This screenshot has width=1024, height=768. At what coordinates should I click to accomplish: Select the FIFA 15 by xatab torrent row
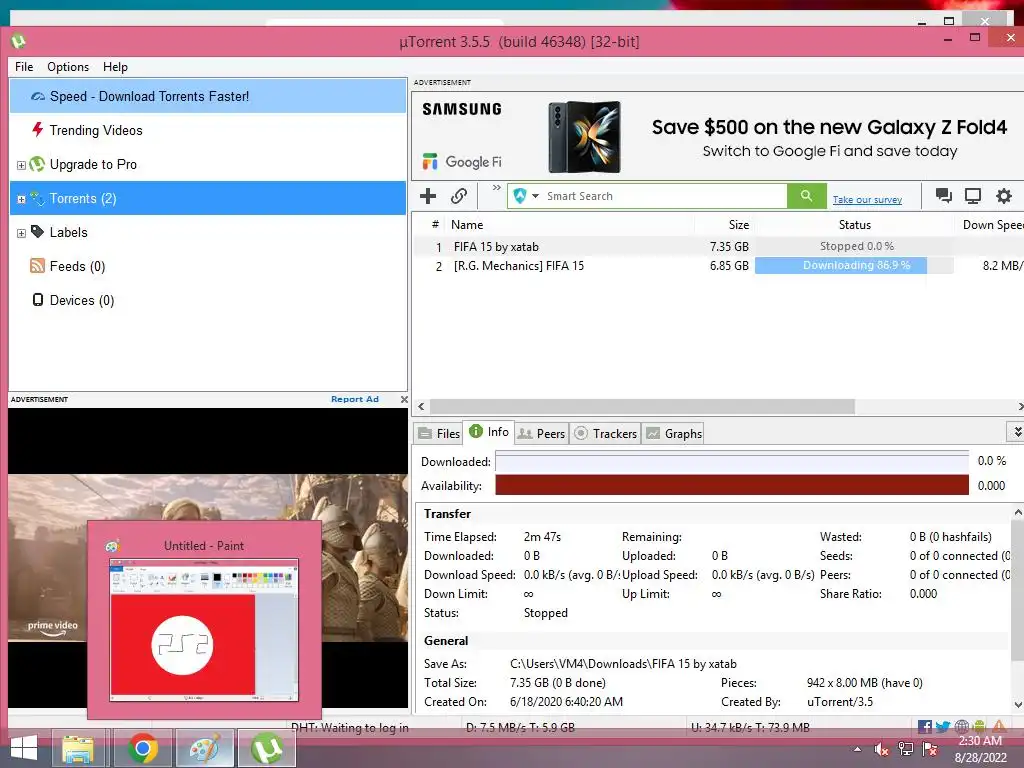(x=718, y=246)
